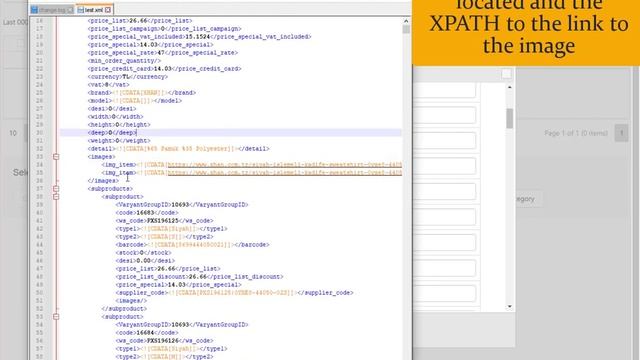Image resolution: width=640 pixels, height=360 pixels.
Task: Click the highlighted <deep>0 line
Action: [x=112, y=133]
